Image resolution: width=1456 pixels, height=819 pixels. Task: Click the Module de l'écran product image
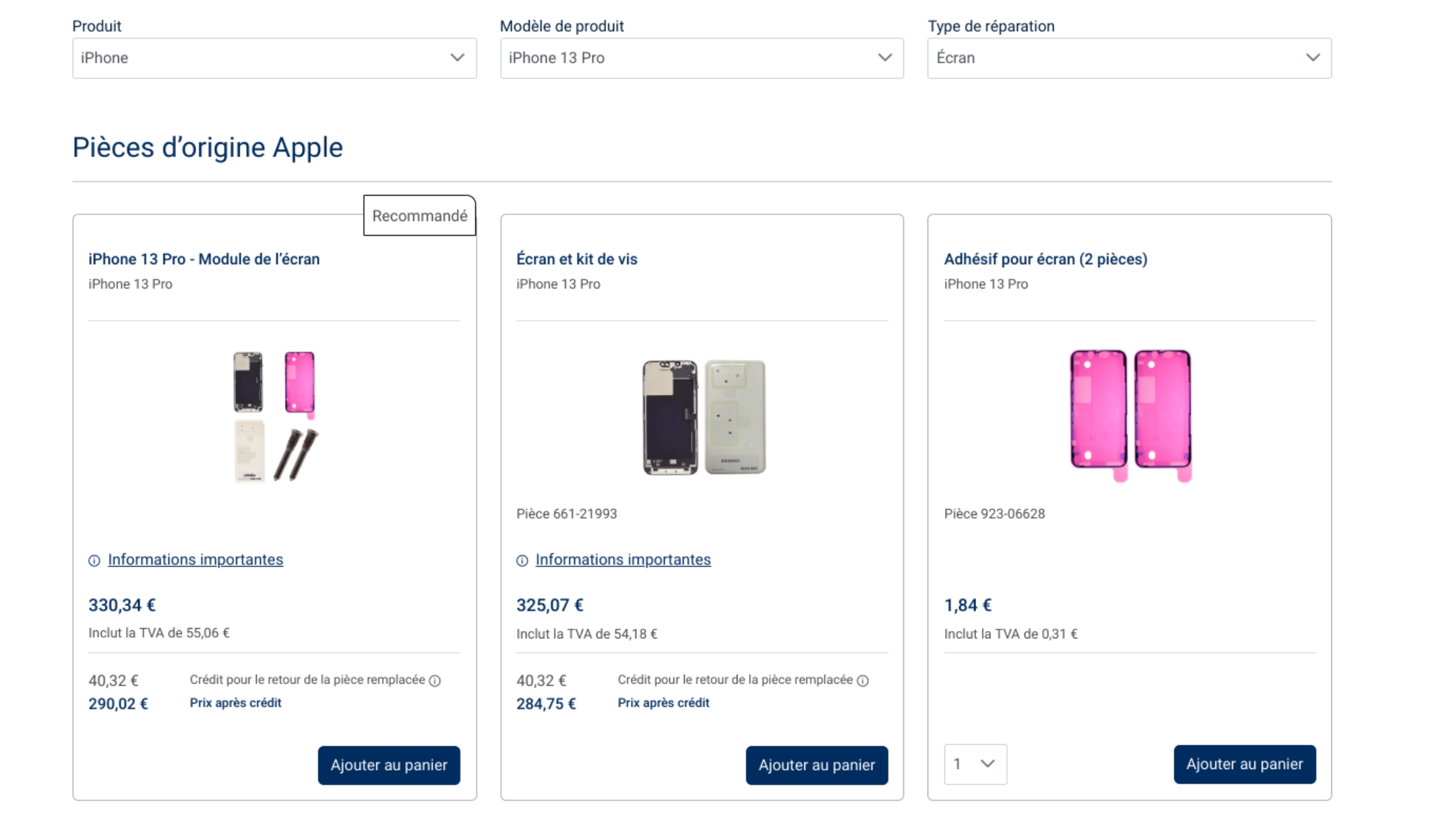tap(275, 416)
